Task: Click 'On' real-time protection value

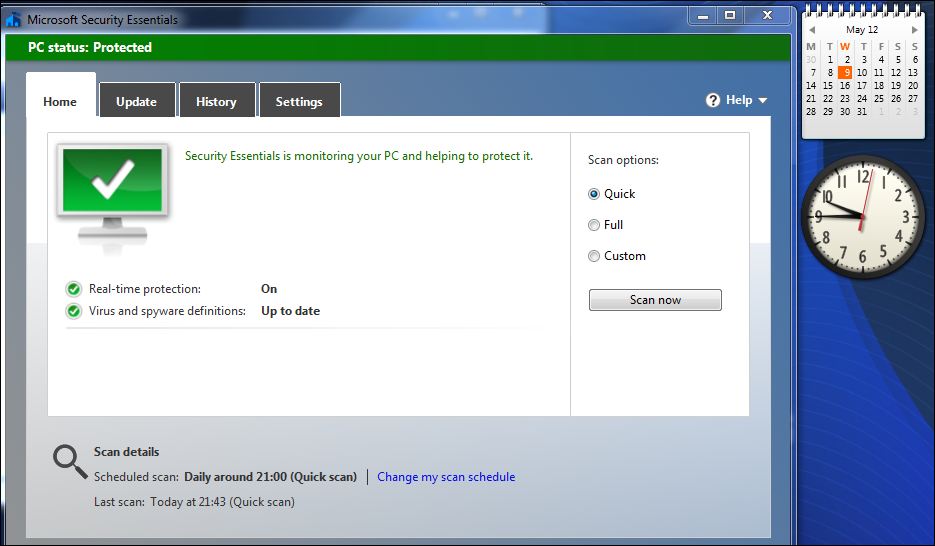Action: (x=269, y=289)
